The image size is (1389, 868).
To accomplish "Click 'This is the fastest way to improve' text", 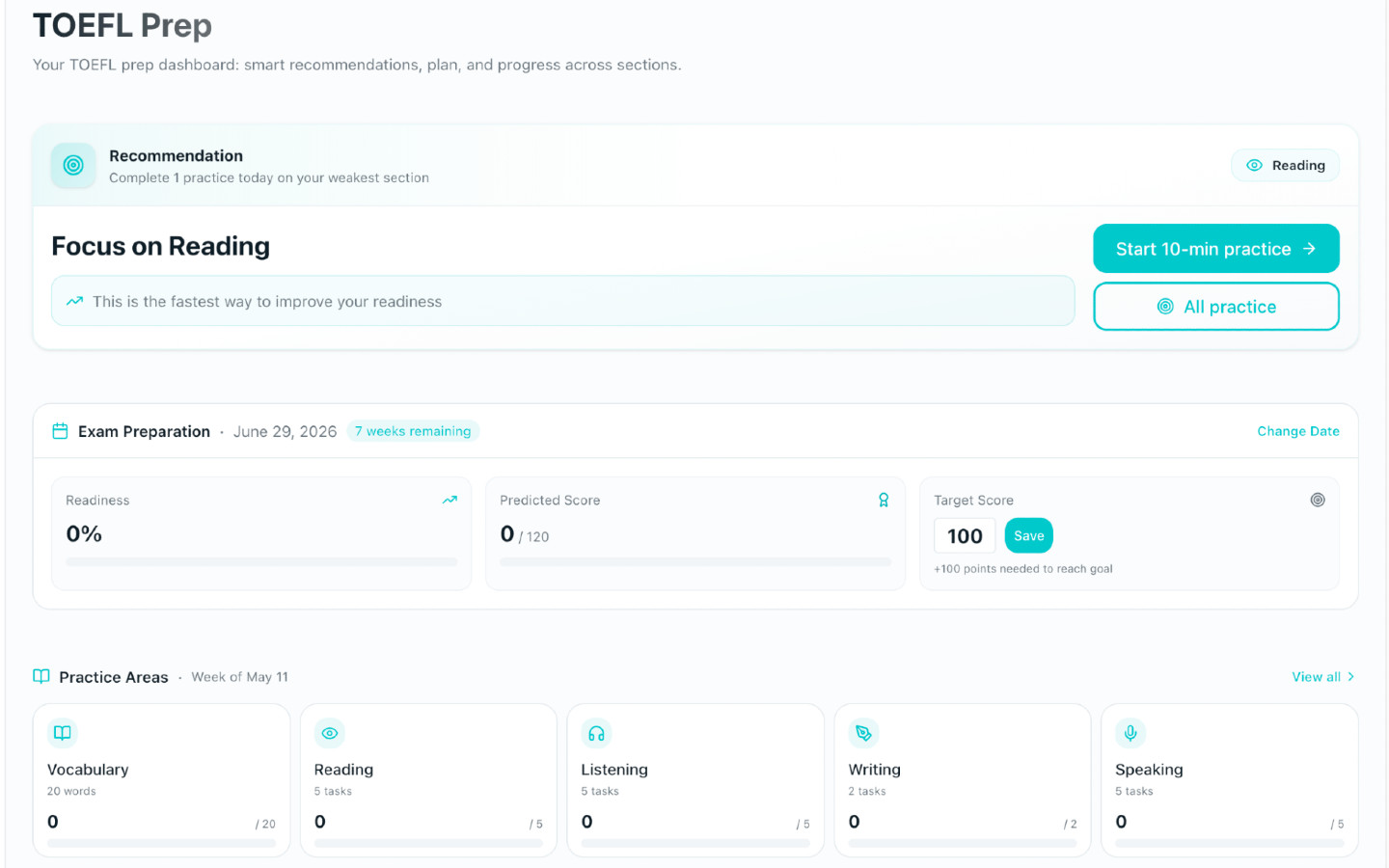I will tap(267, 302).
